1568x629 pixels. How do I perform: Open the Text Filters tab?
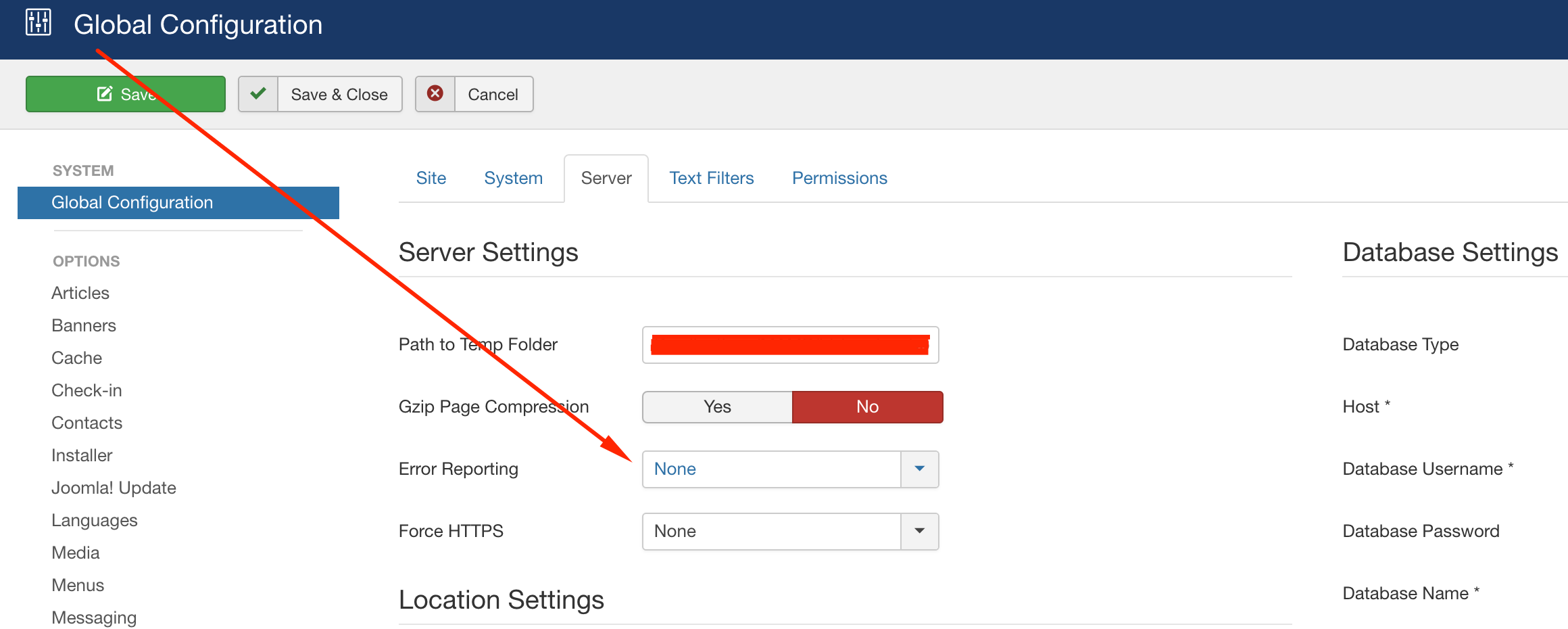[711, 178]
